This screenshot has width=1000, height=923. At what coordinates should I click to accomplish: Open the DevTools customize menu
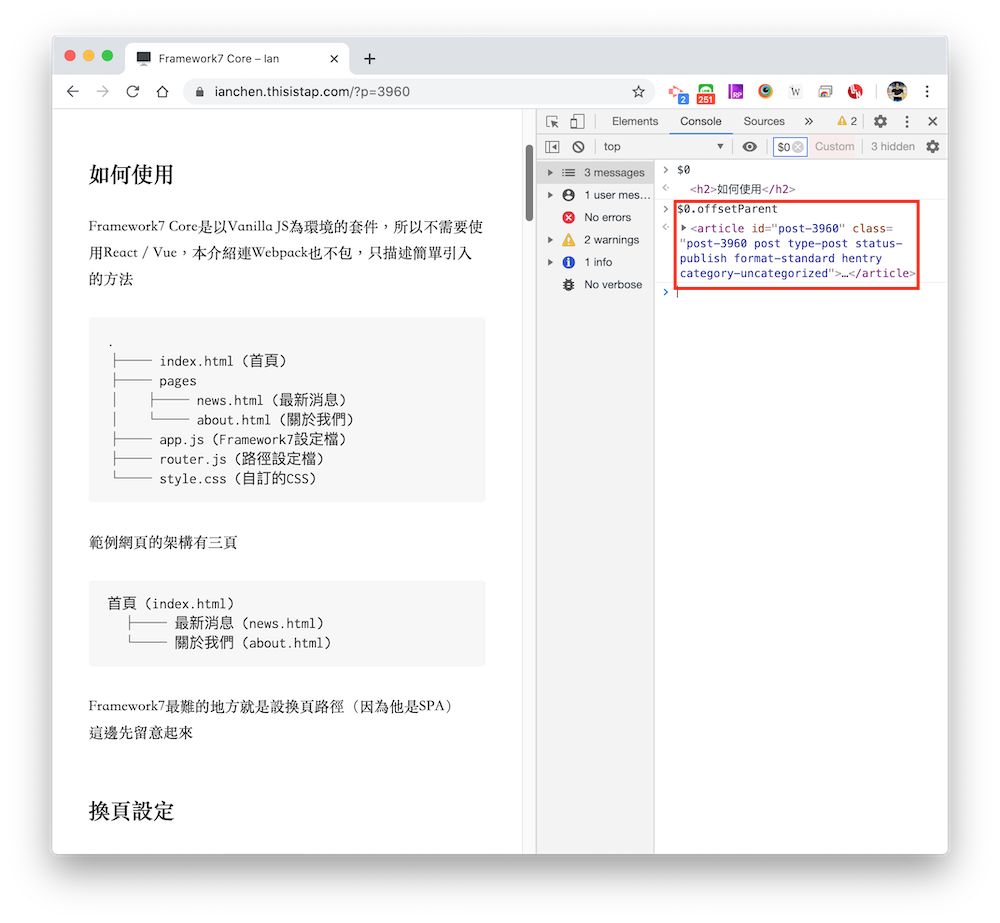tap(906, 121)
